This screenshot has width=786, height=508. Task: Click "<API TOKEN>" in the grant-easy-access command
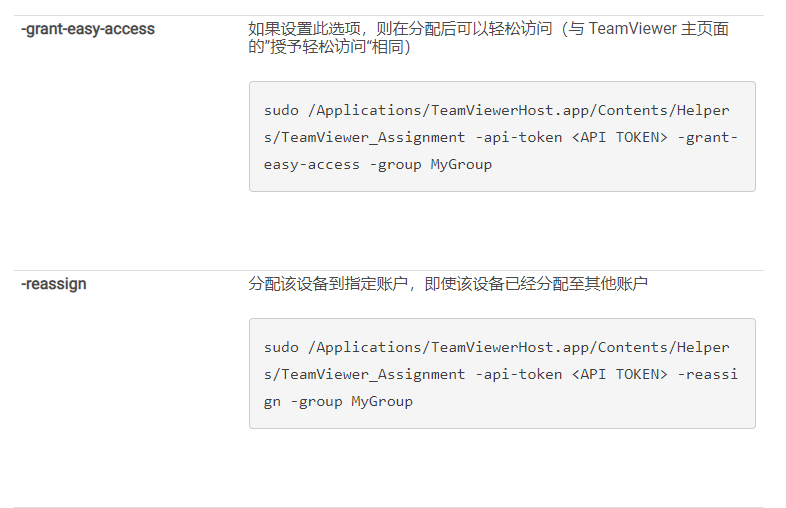click(x=619, y=137)
